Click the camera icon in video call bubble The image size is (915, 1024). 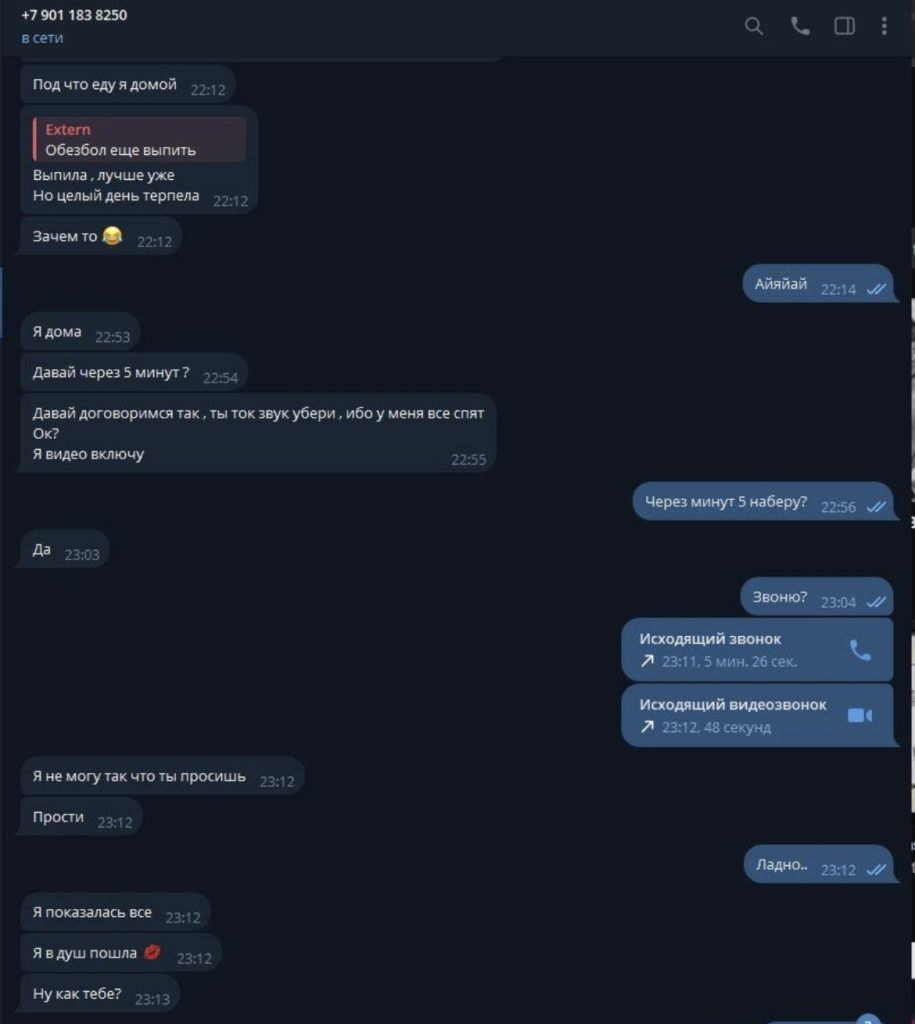coord(859,715)
